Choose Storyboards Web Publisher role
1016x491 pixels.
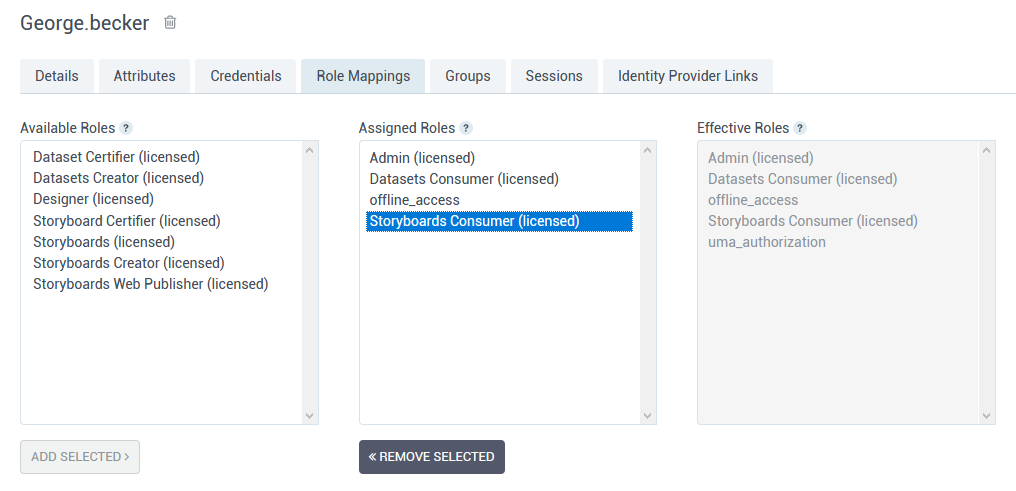coord(150,284)
